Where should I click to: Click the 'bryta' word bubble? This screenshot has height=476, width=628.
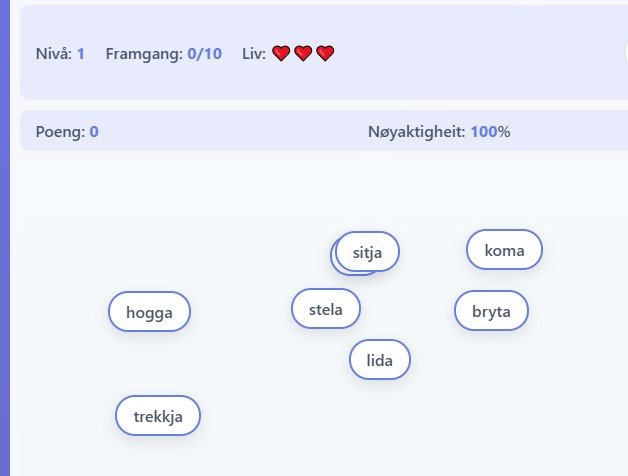point(491,311)
